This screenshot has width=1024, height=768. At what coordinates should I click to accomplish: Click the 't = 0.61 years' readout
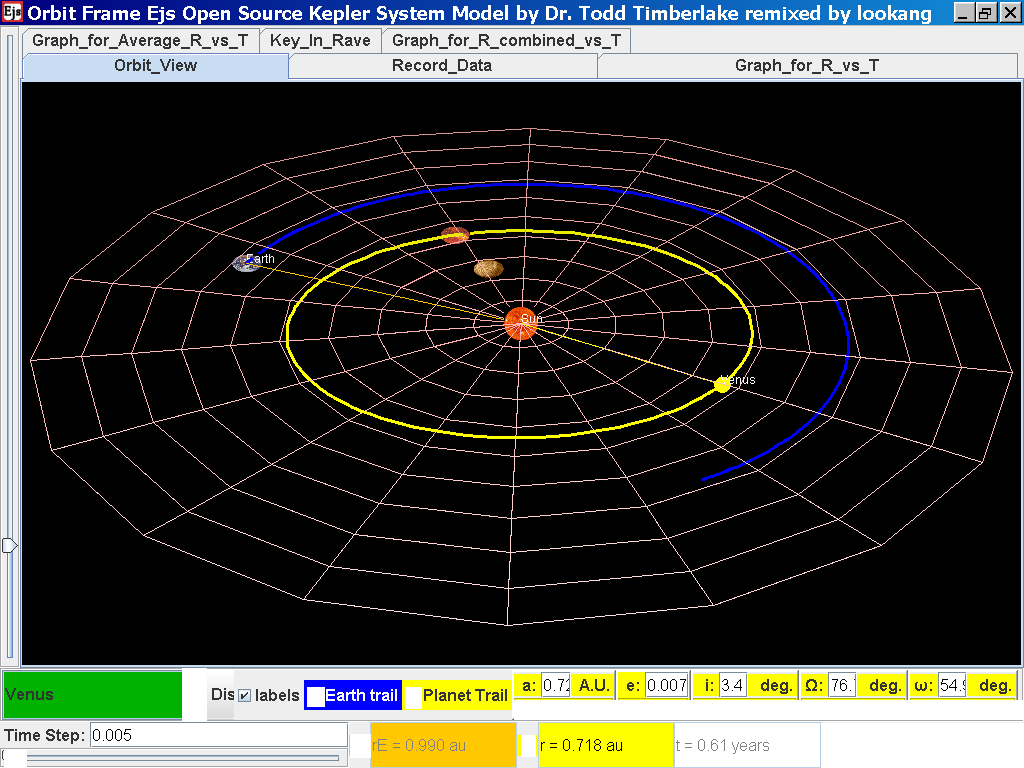click(746, 745)
